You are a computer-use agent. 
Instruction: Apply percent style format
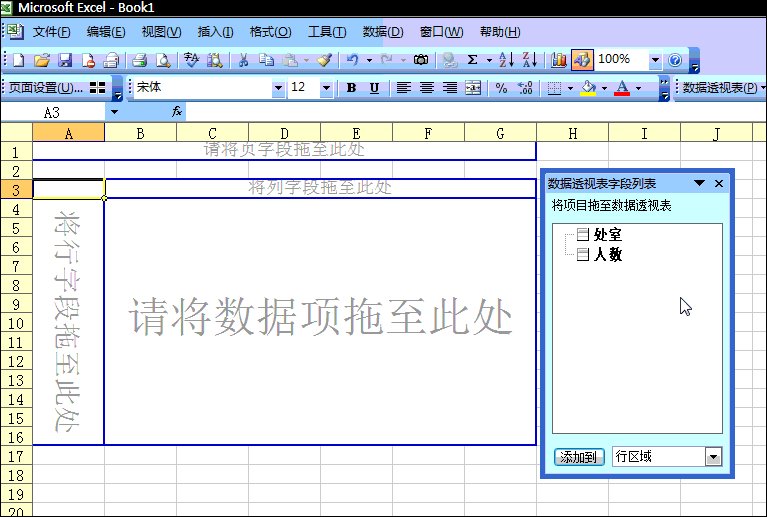501,88
